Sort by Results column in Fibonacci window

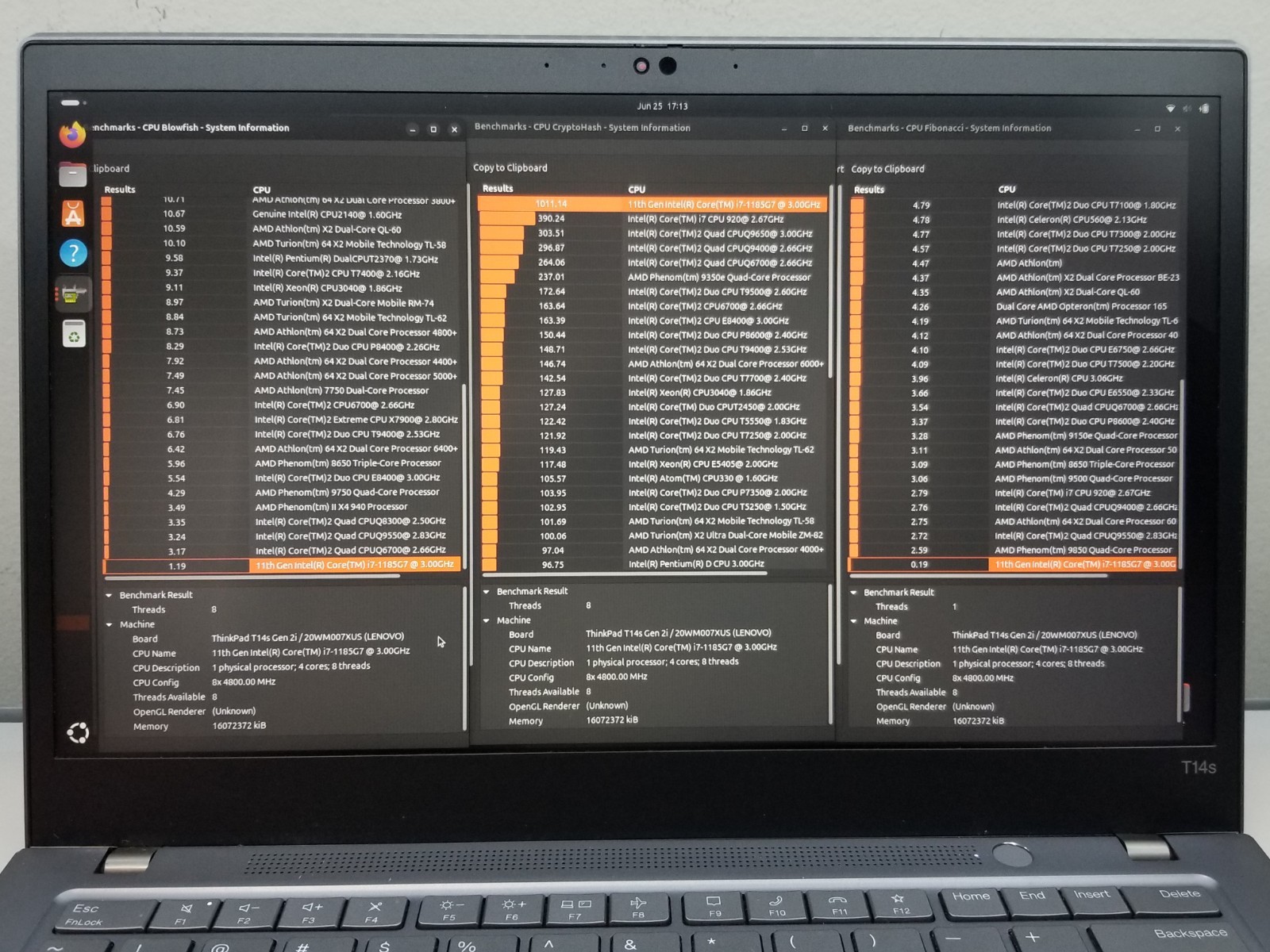coord(869,190)
